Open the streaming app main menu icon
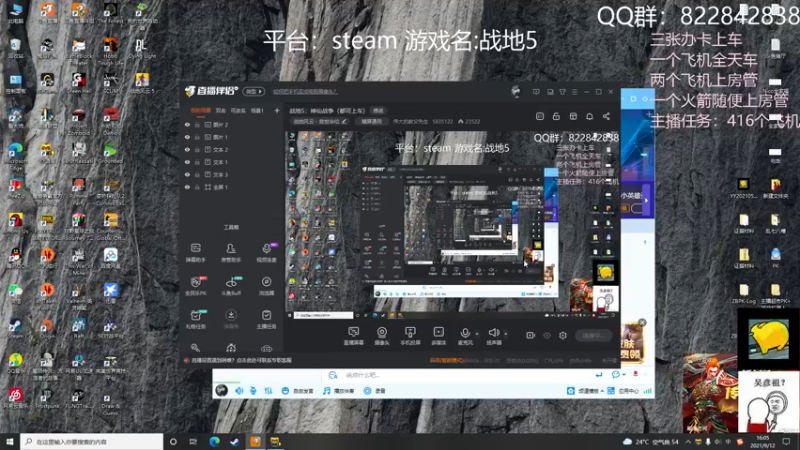 574,92
